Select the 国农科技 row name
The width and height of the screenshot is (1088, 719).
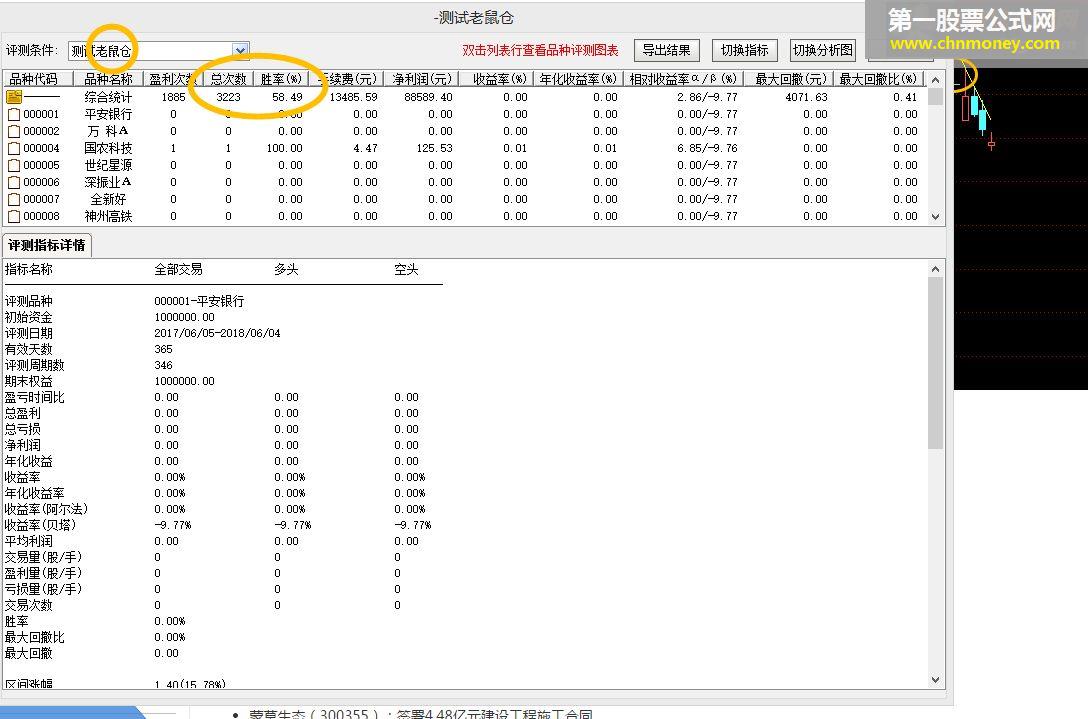click(108, 149)
